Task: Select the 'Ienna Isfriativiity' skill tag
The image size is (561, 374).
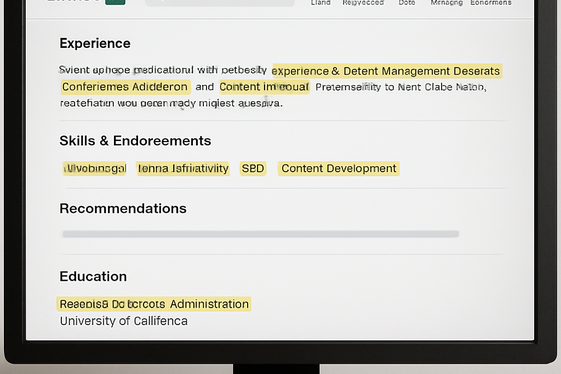Action: (183, 169)
